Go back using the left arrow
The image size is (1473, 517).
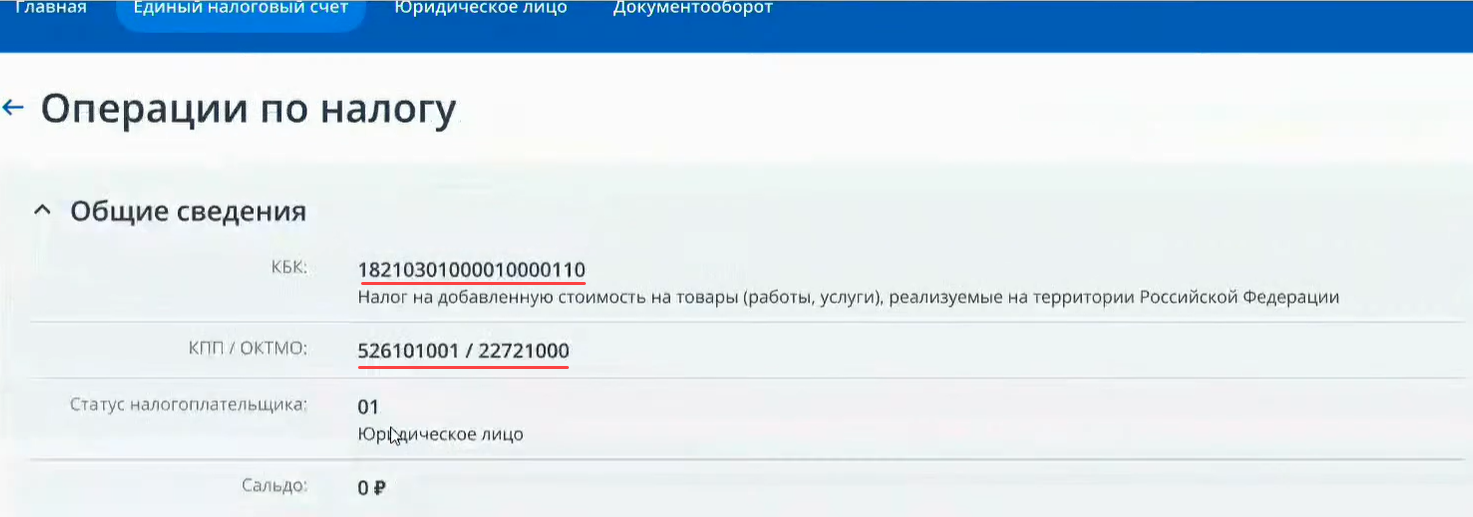point(13,108)
